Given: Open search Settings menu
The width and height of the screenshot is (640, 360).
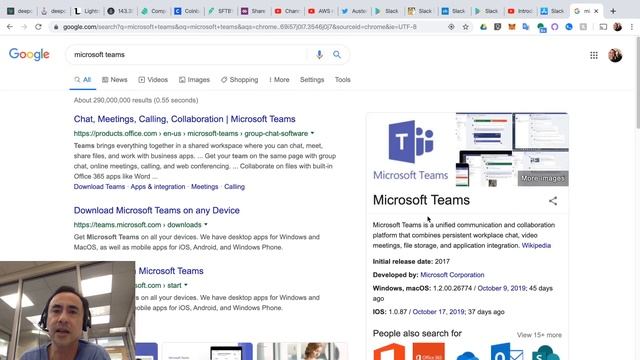Looking at the screenshot, I should pos(312,80).
